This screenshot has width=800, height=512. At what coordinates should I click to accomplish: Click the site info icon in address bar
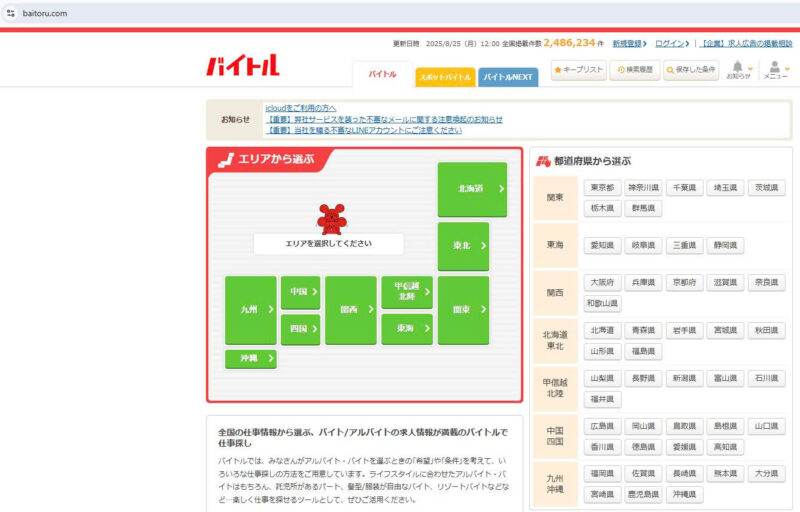coord(11,13)
